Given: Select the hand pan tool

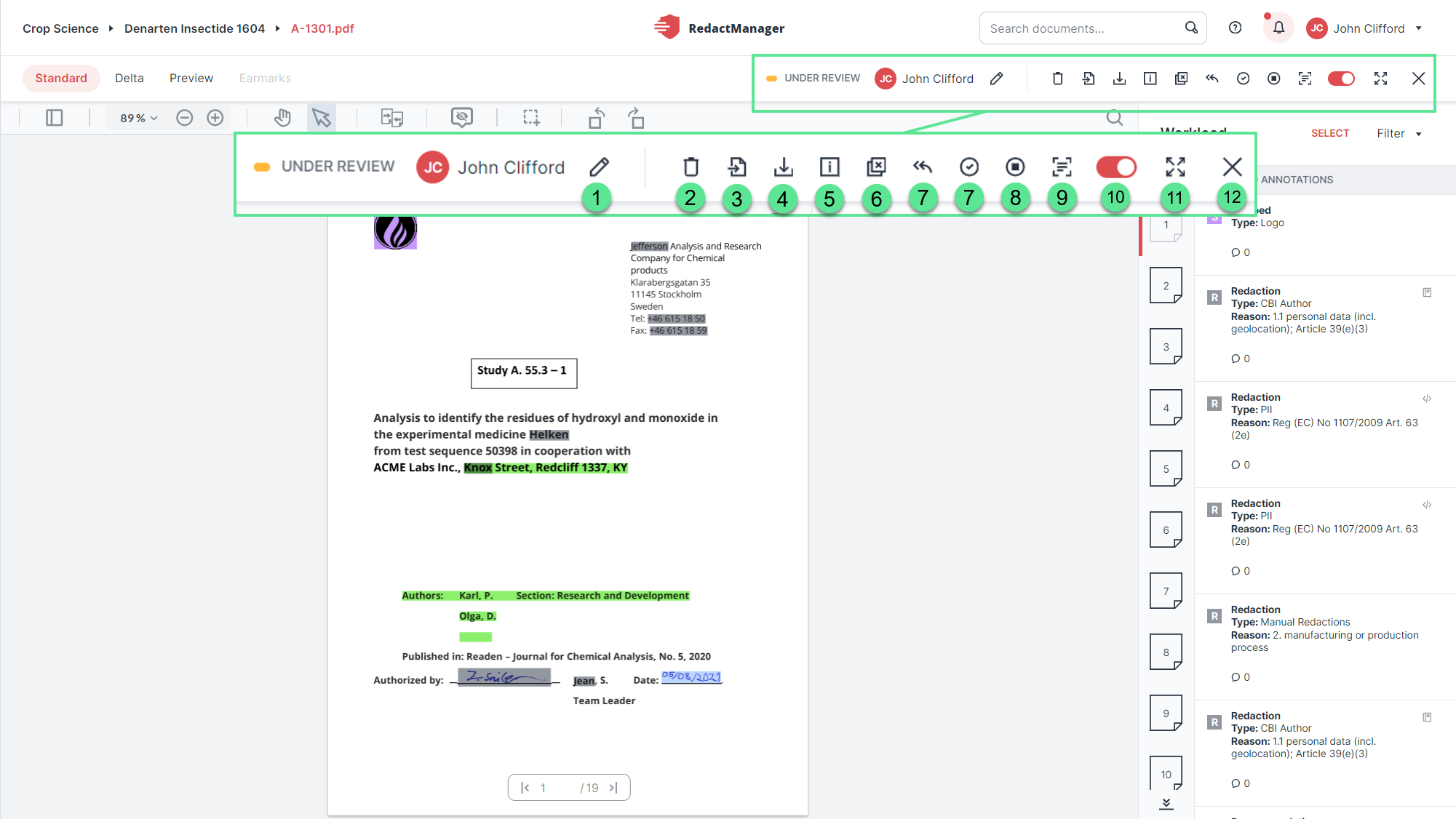Looking at the screenshot, I should tap(282, 118).
